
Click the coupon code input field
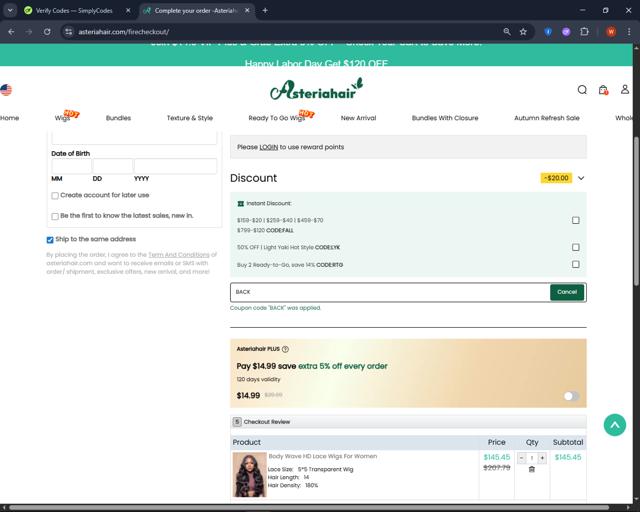pyautogui.click(x=390, y=292)
